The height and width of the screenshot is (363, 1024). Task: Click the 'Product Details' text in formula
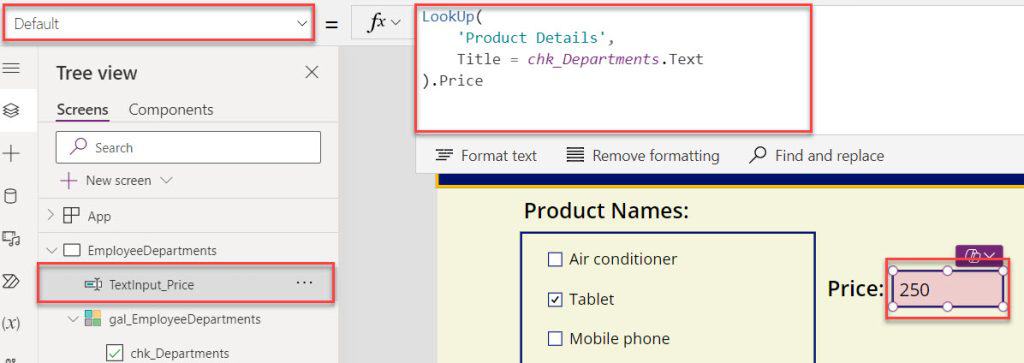[532, 38]
